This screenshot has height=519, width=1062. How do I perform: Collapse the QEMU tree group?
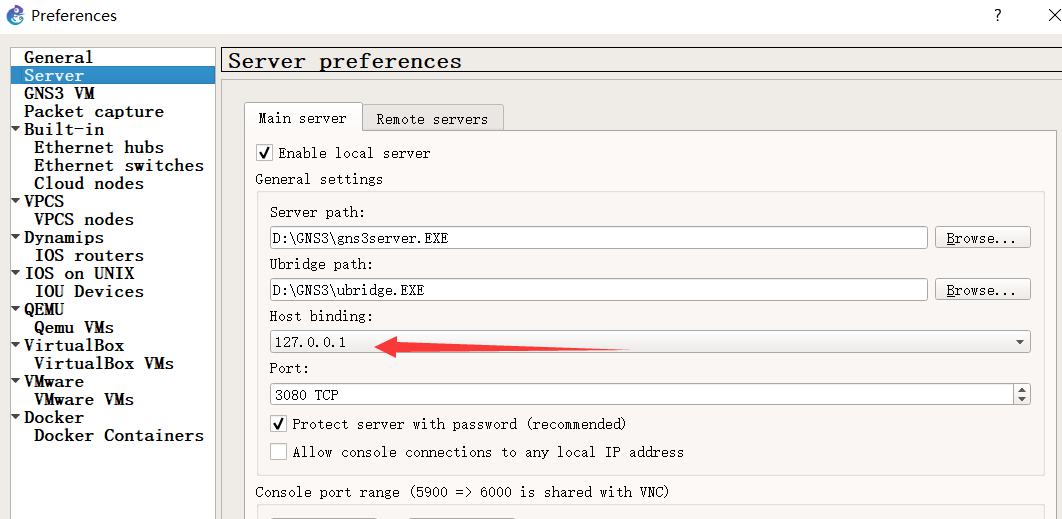point(17,308)
